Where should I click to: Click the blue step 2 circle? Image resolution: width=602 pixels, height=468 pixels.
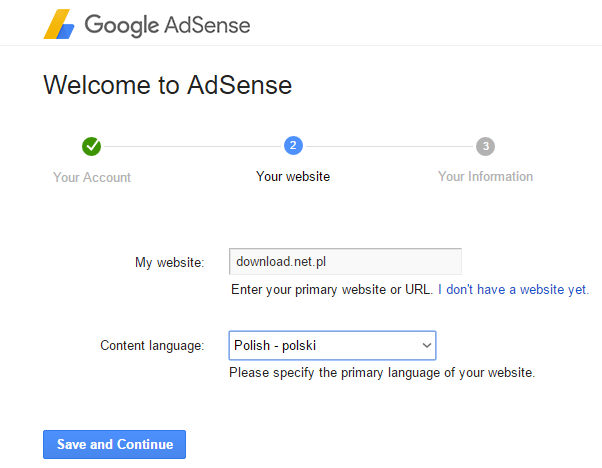tap(293, 146)
